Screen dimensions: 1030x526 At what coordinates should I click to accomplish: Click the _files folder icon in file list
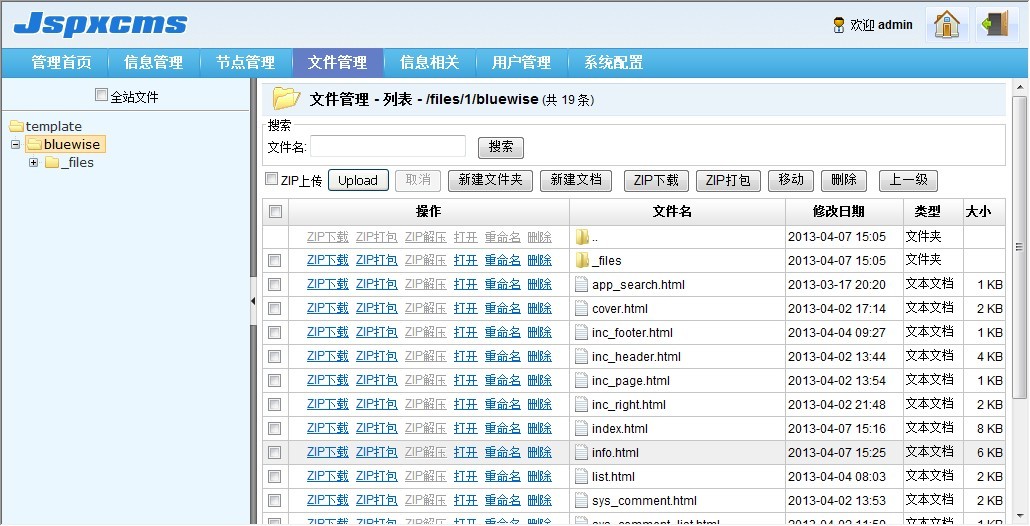tap(582, 261)
